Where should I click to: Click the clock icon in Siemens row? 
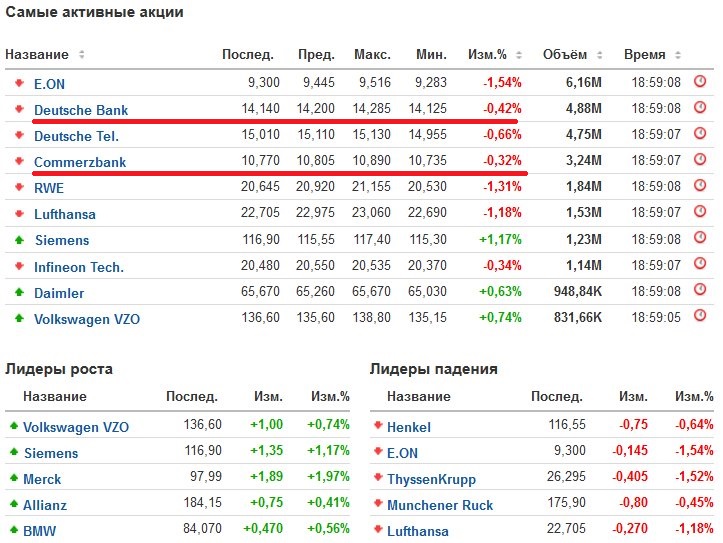pos(700,240)
